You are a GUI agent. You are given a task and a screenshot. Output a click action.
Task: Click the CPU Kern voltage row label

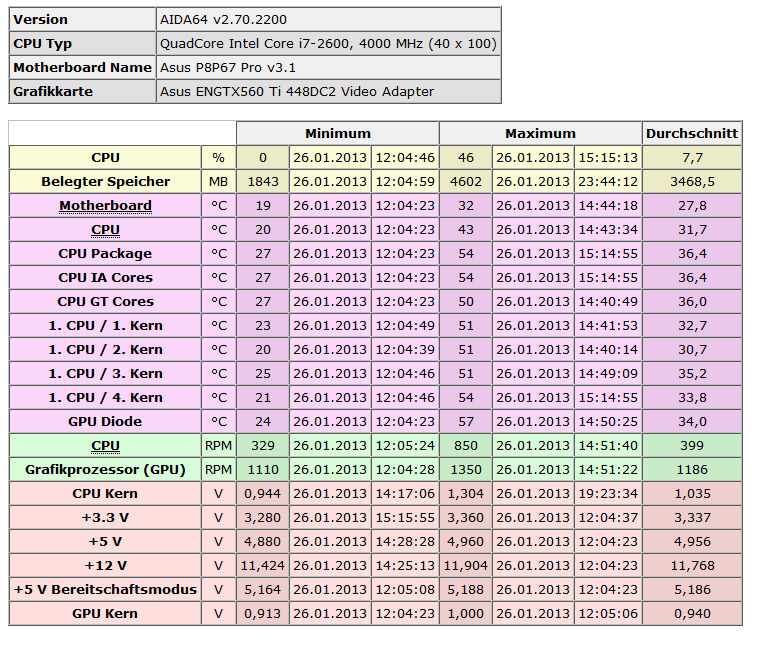(105, 494)
